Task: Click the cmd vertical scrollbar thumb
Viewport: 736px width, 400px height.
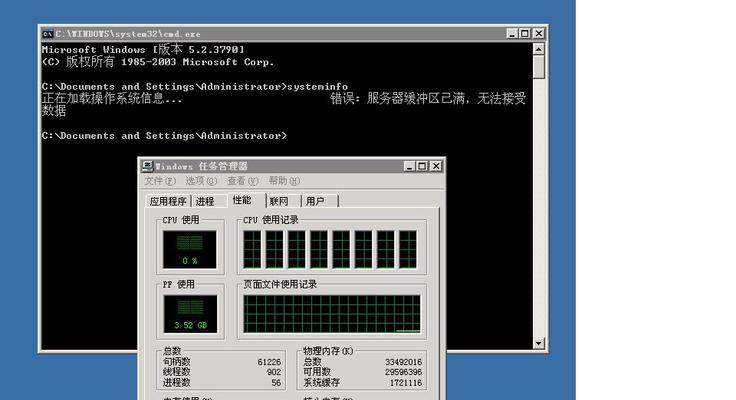Action: coord(538,67)
